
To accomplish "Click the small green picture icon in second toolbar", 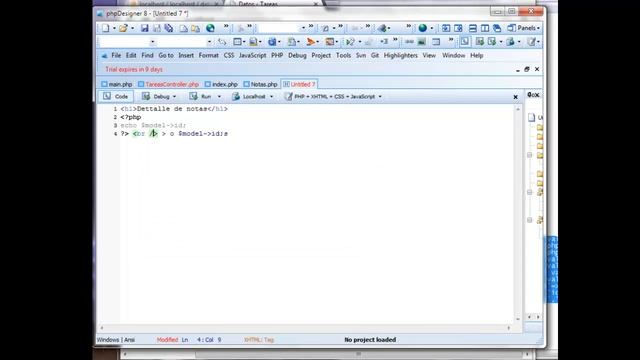I will 422,42.
